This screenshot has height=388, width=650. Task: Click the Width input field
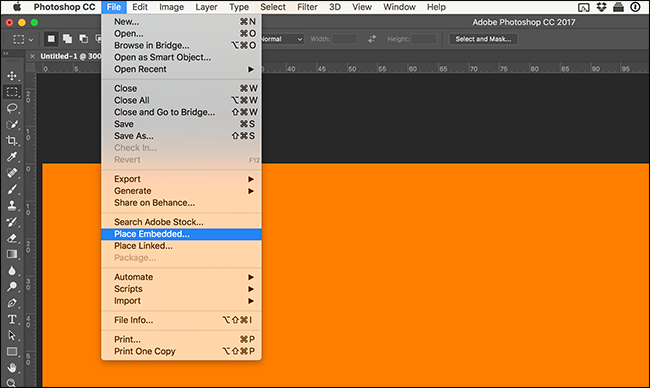[344, 39]
